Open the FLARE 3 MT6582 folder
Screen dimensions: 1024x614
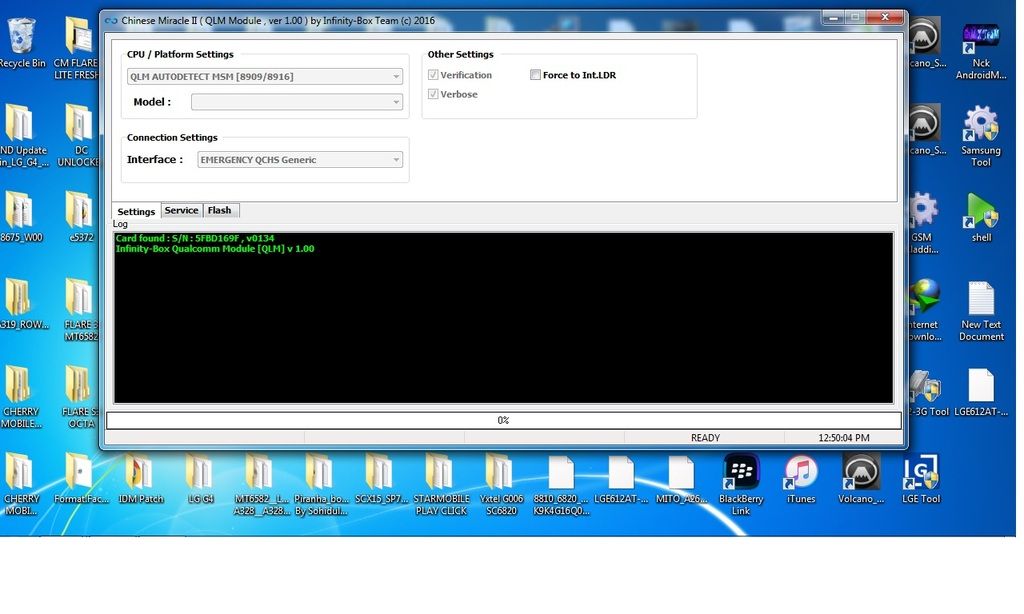point(80,309)
